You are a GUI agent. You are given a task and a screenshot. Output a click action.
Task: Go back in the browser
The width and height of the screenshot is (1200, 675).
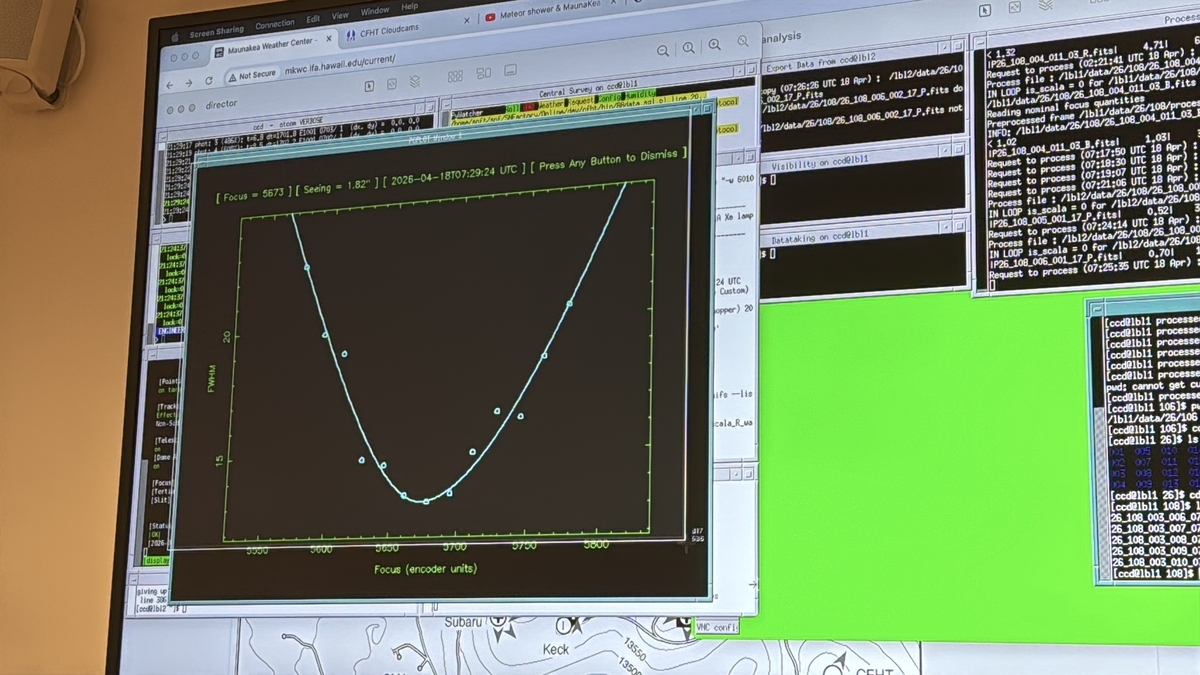(x=170, y=86)
